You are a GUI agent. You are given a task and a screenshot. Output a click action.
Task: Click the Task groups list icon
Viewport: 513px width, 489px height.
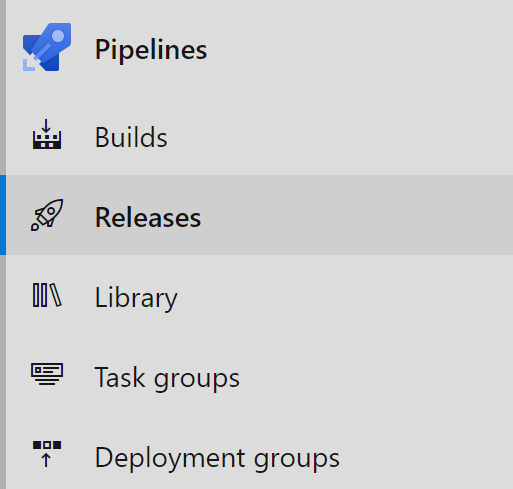47,374
